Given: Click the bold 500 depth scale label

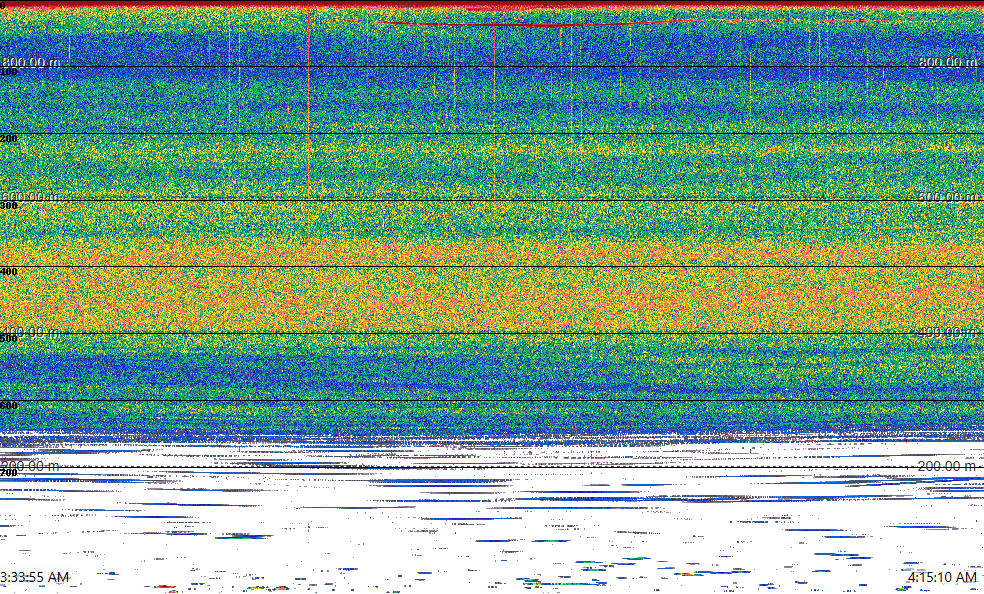Looking at the screenshot, I should click(x=9, y=339).
